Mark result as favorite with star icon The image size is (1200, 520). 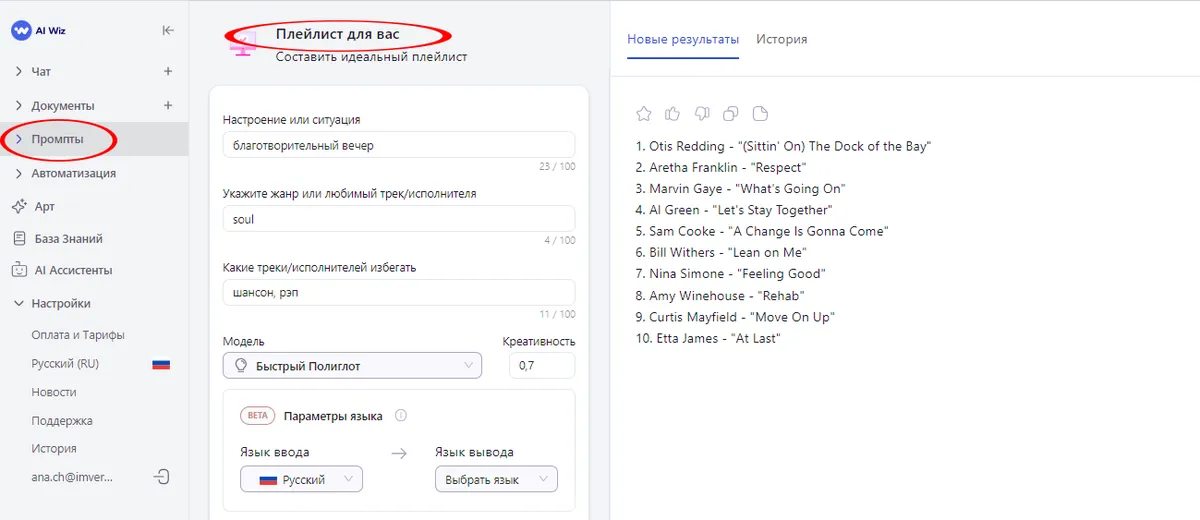(x=644, y=113)
